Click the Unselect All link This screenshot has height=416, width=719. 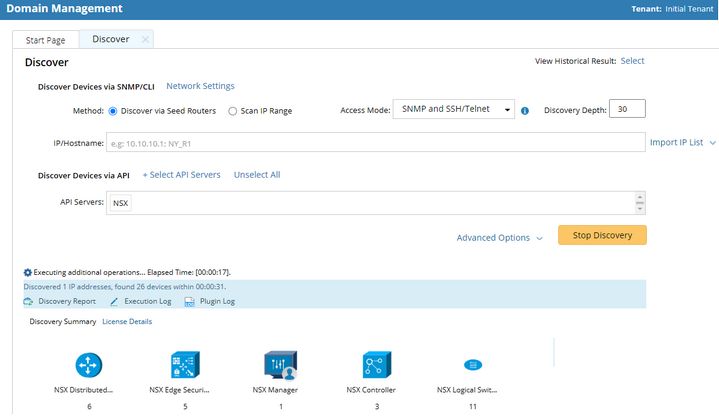[257, 175]
